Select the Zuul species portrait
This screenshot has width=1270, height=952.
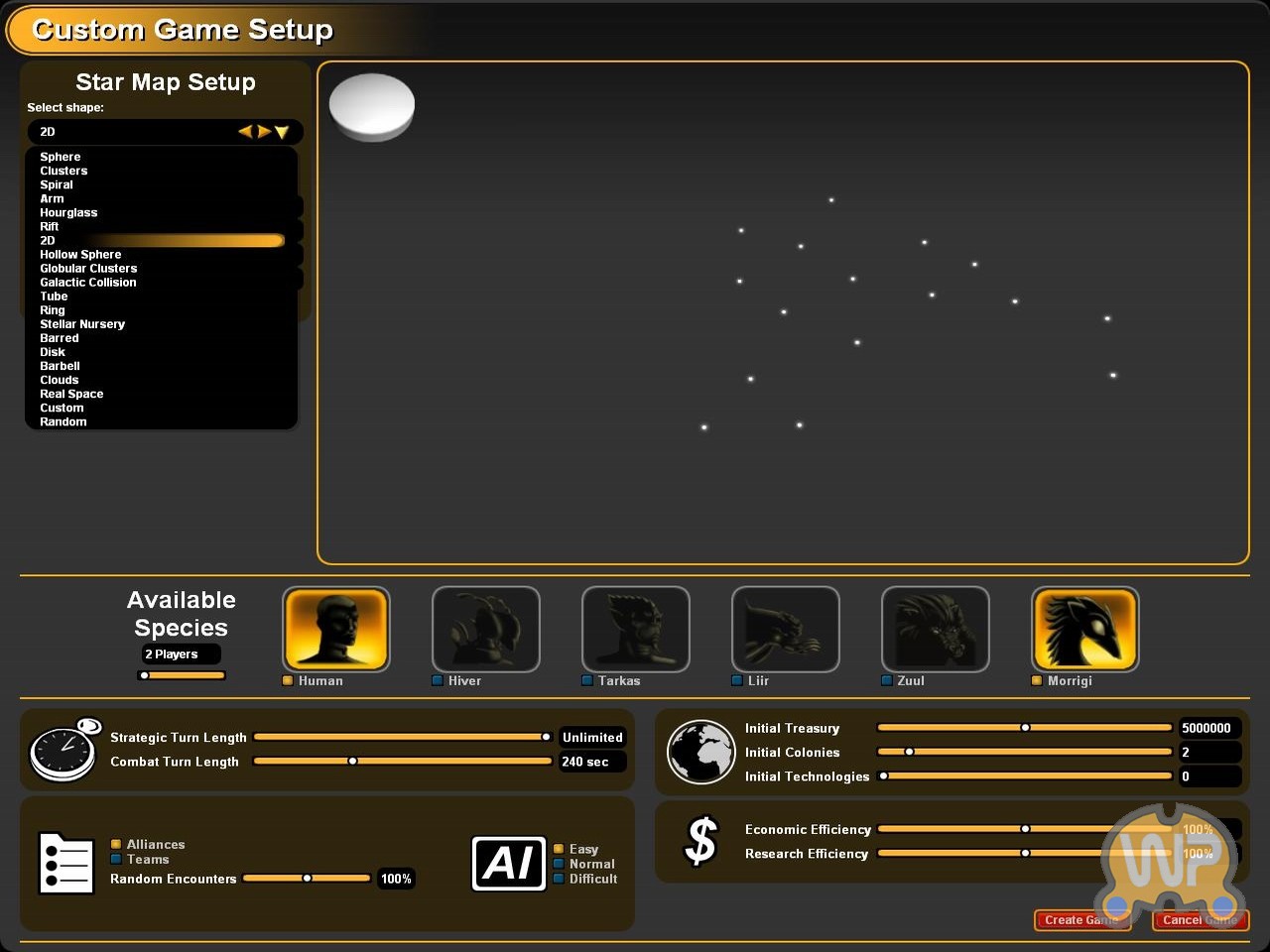pos(936,630)
